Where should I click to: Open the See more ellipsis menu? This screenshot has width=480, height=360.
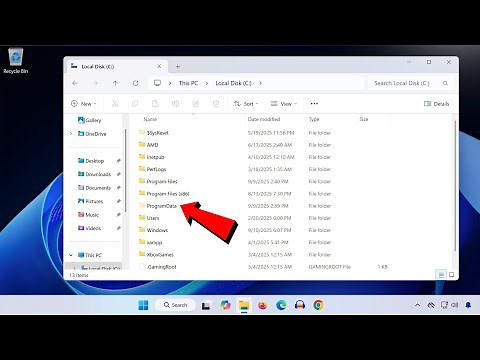pyautogui.click(x=314, y=104)
